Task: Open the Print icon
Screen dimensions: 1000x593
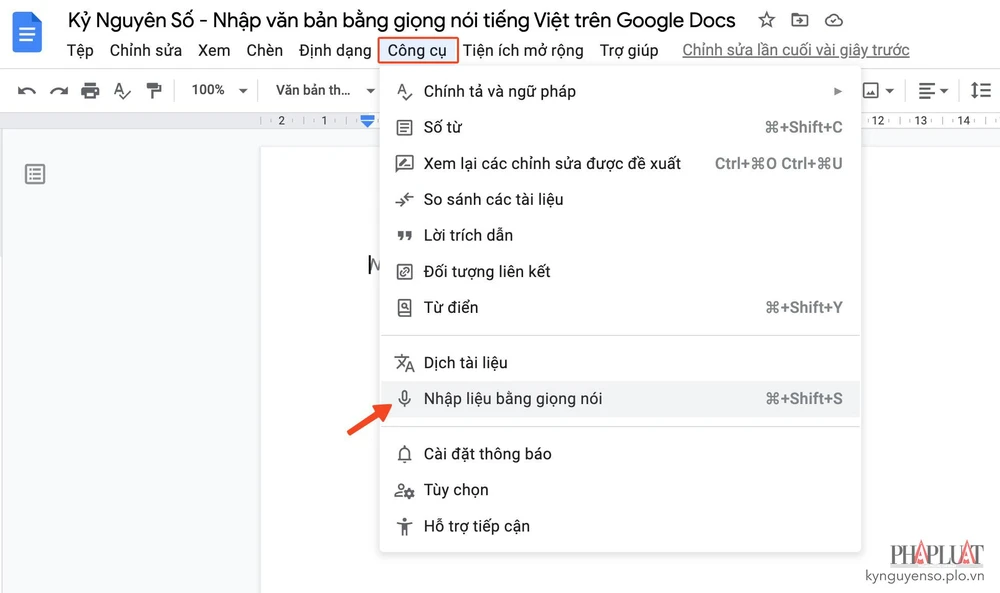Action: click(90, 89)
